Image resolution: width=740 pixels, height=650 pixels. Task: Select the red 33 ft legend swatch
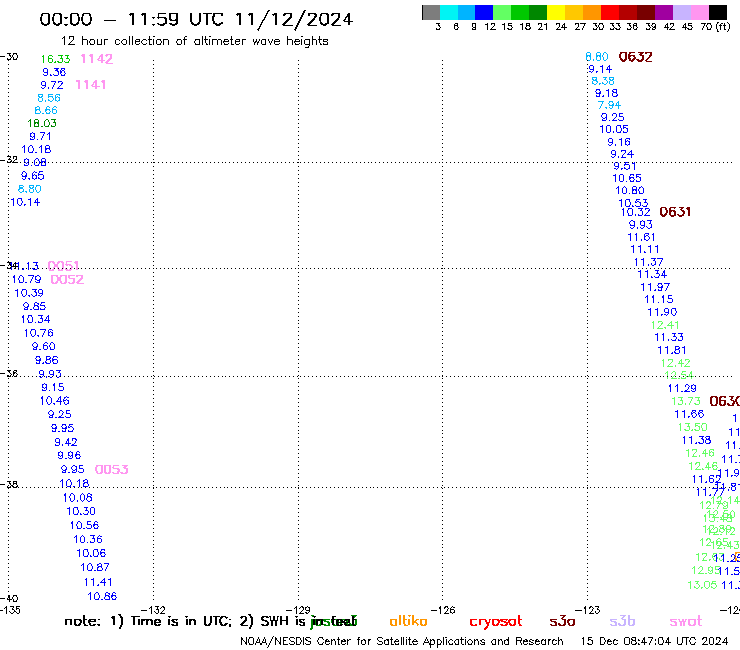[610, 12]
